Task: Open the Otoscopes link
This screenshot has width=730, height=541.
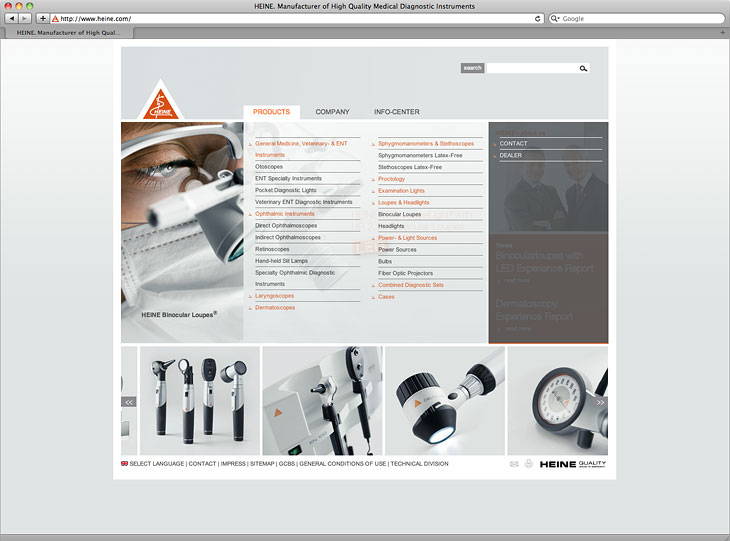Action: (269, 167)
